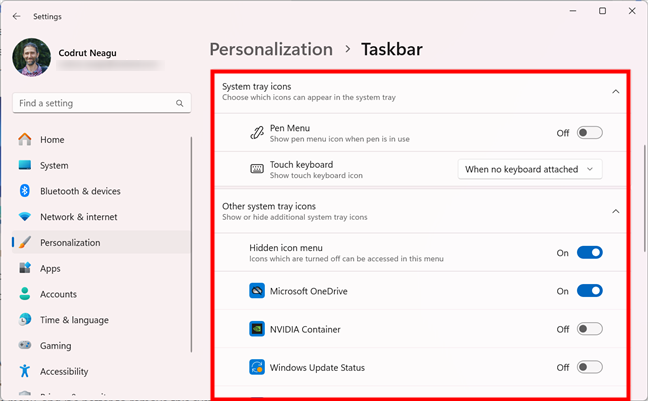
Task: Click the Microsoft OneDrive app icon
Action: (257, 291)
